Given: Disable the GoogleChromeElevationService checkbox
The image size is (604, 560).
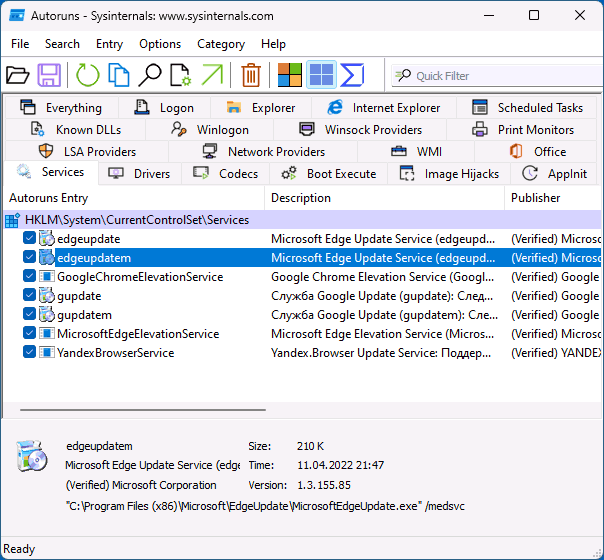Looking at the screenshot, I should click(29, 276).
